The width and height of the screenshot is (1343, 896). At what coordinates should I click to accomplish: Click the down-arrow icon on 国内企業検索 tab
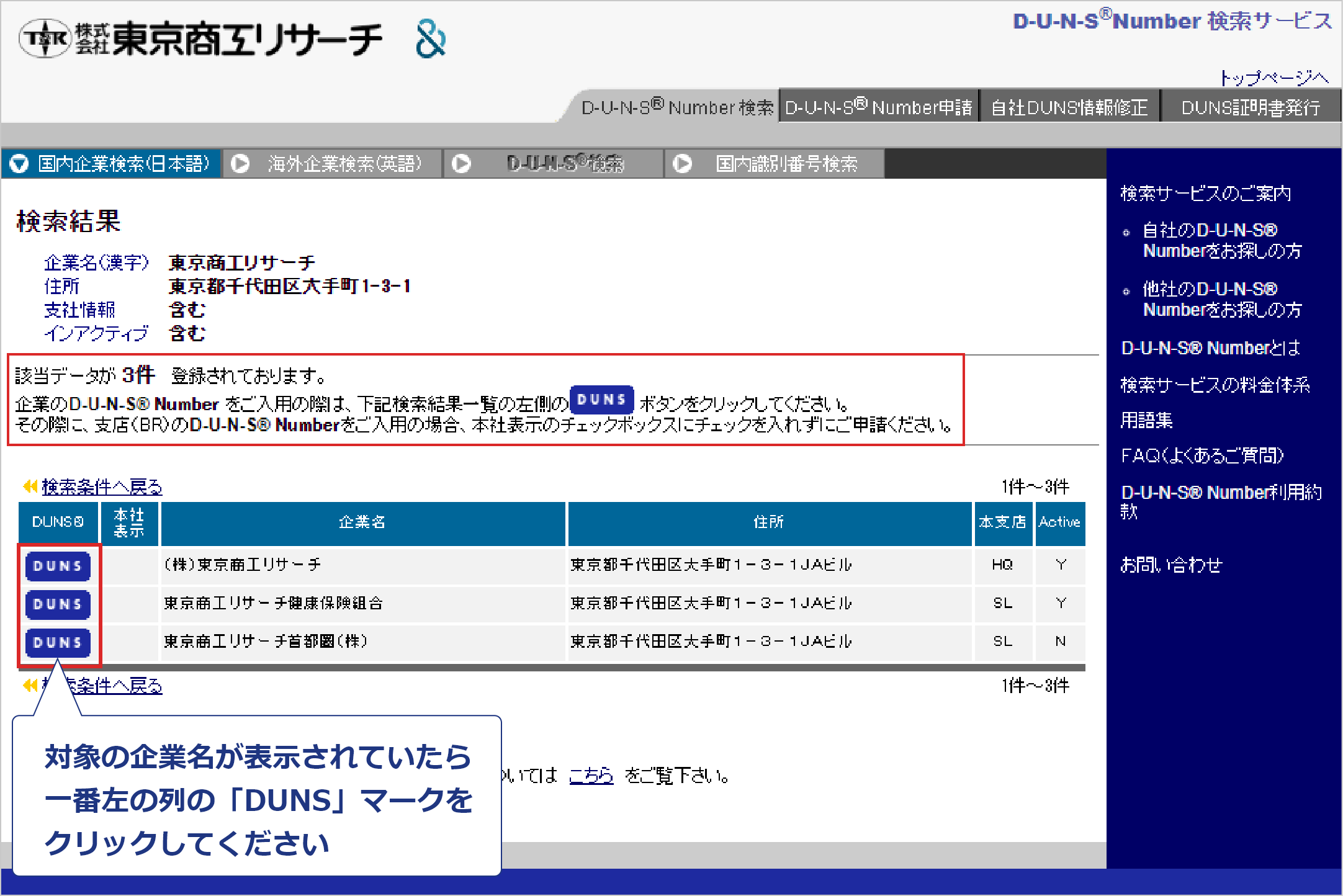19,164
